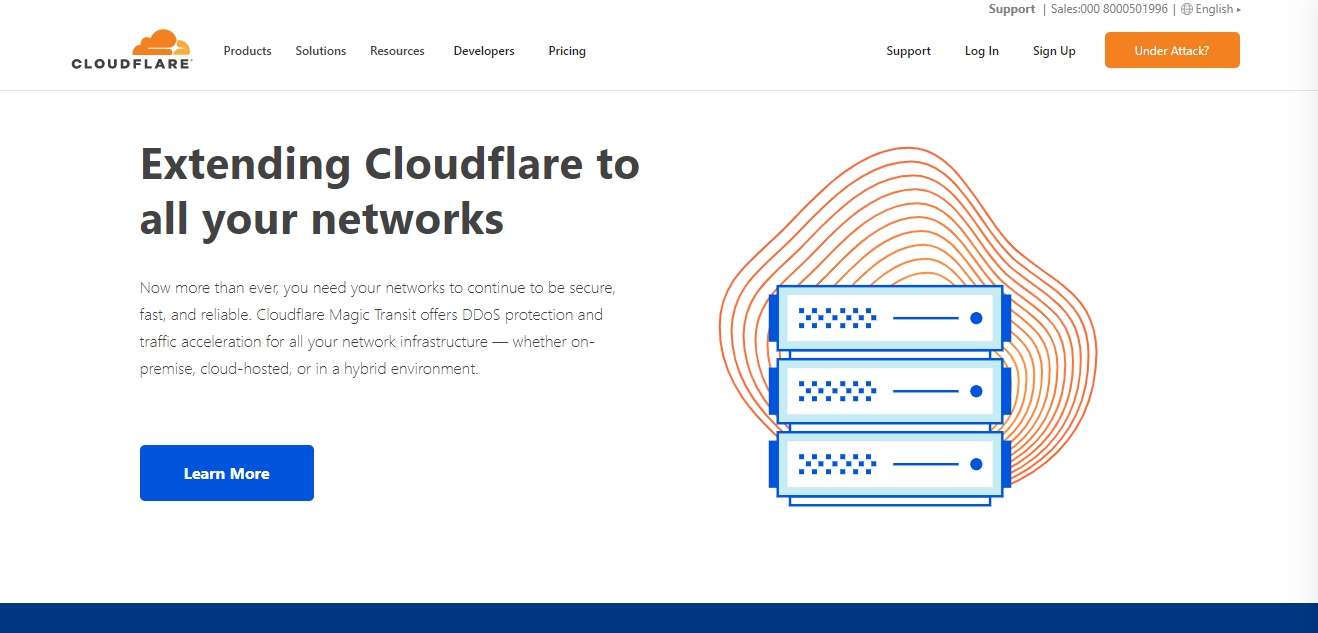Click the Learn More button
The image size is (1318, 633).
227,473
